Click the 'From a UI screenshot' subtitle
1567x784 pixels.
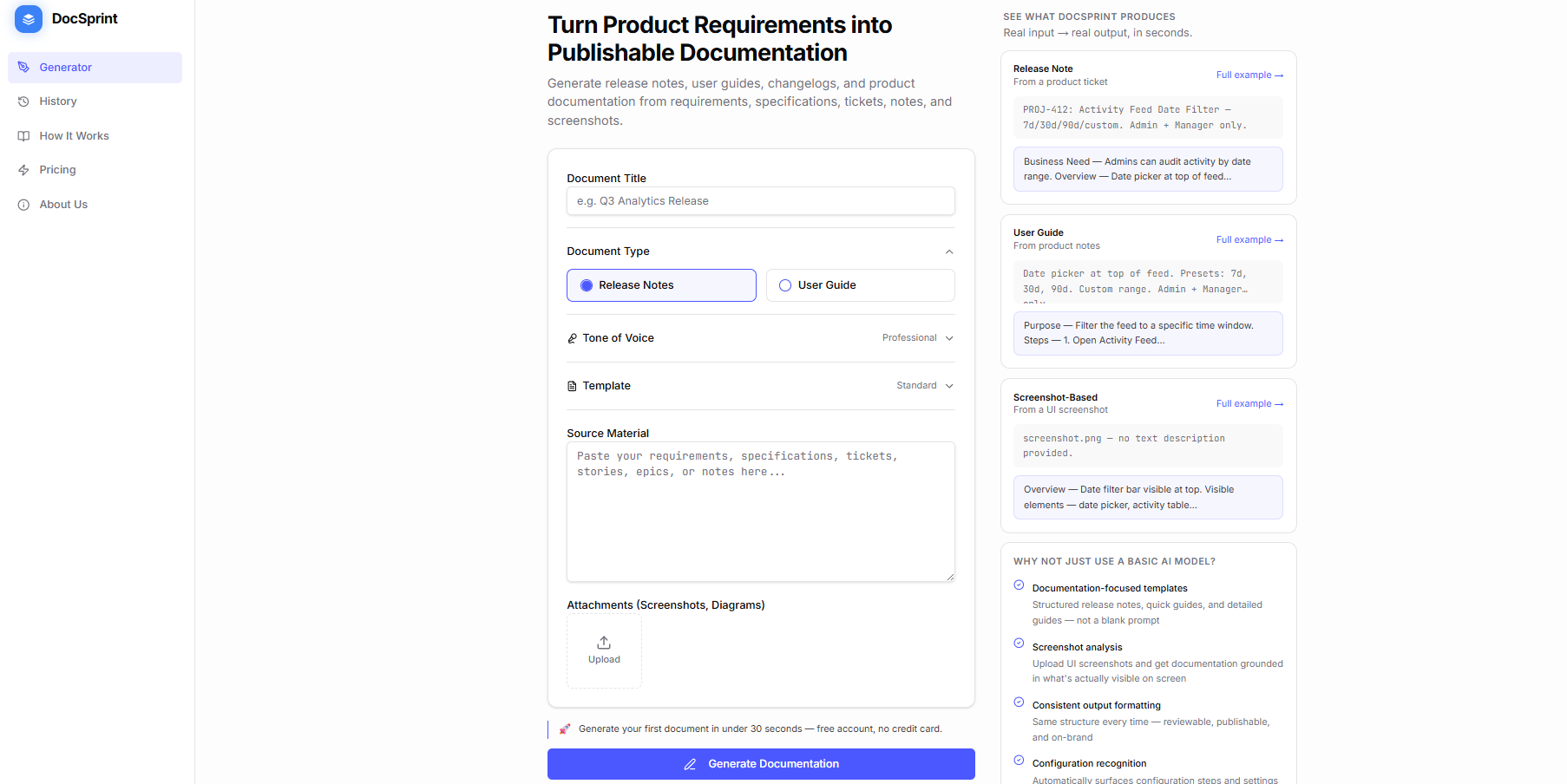1060,410
